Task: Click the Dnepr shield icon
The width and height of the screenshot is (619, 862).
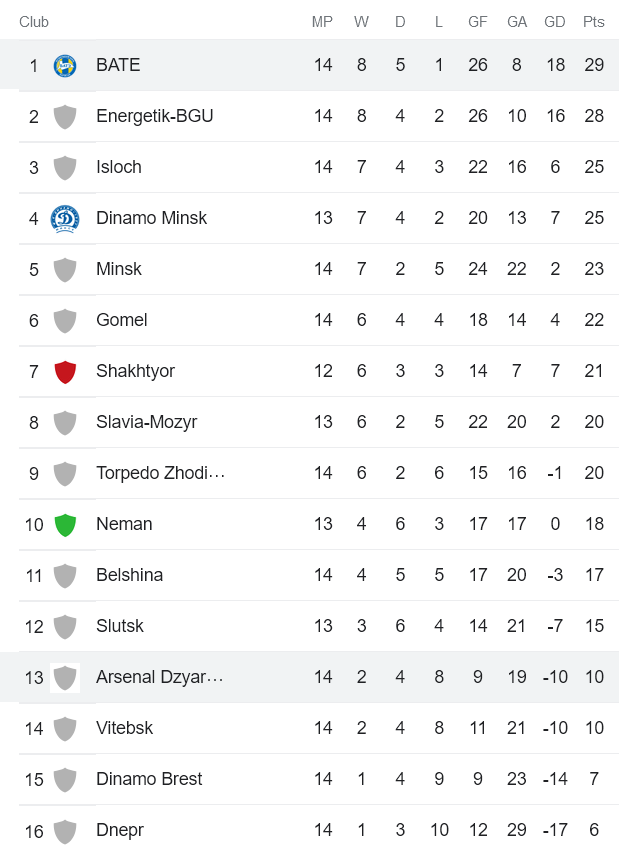Action: [x=65, y=830]
